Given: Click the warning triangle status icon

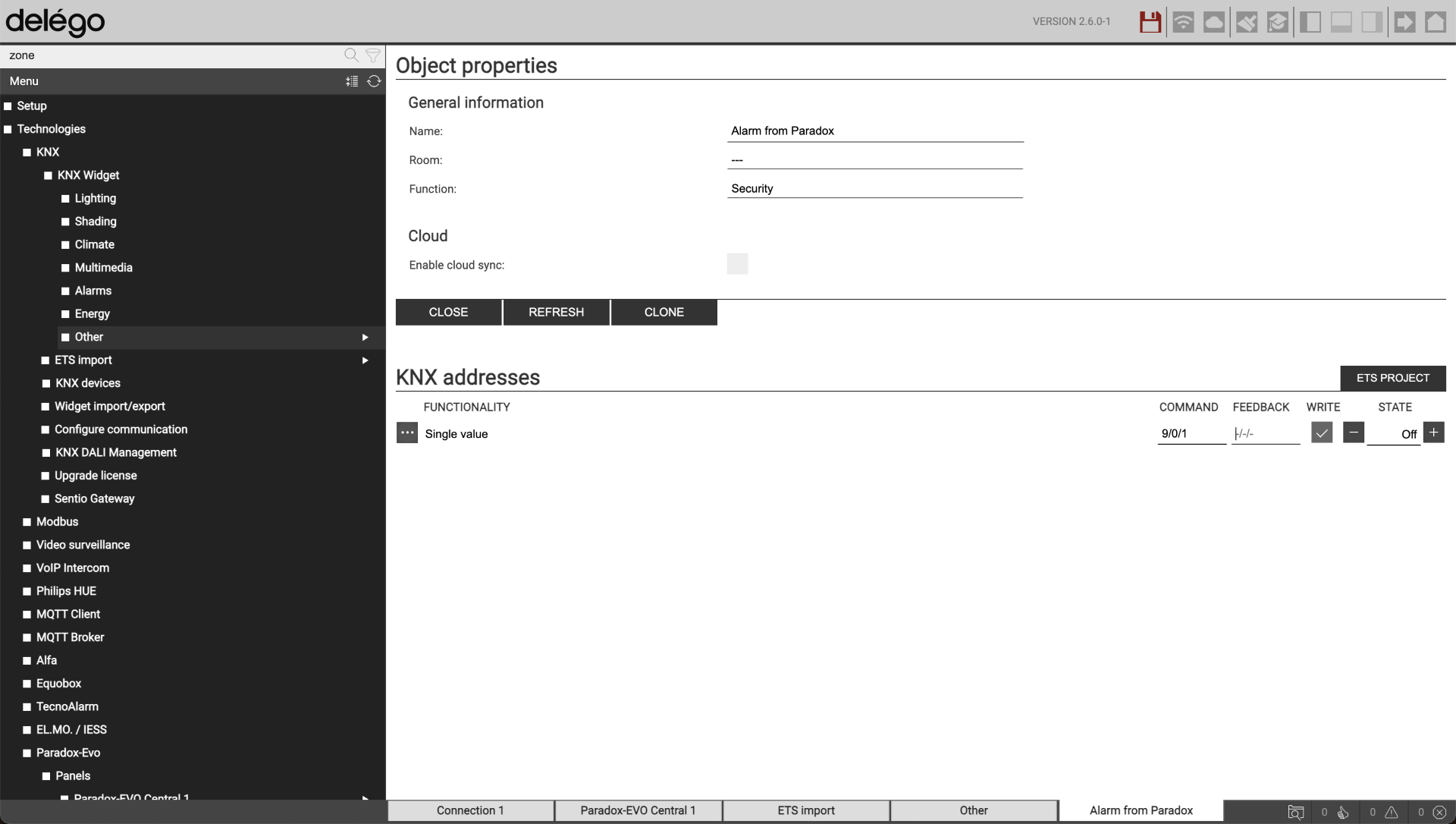Looking at the screenshot, I should point(1392,812).
